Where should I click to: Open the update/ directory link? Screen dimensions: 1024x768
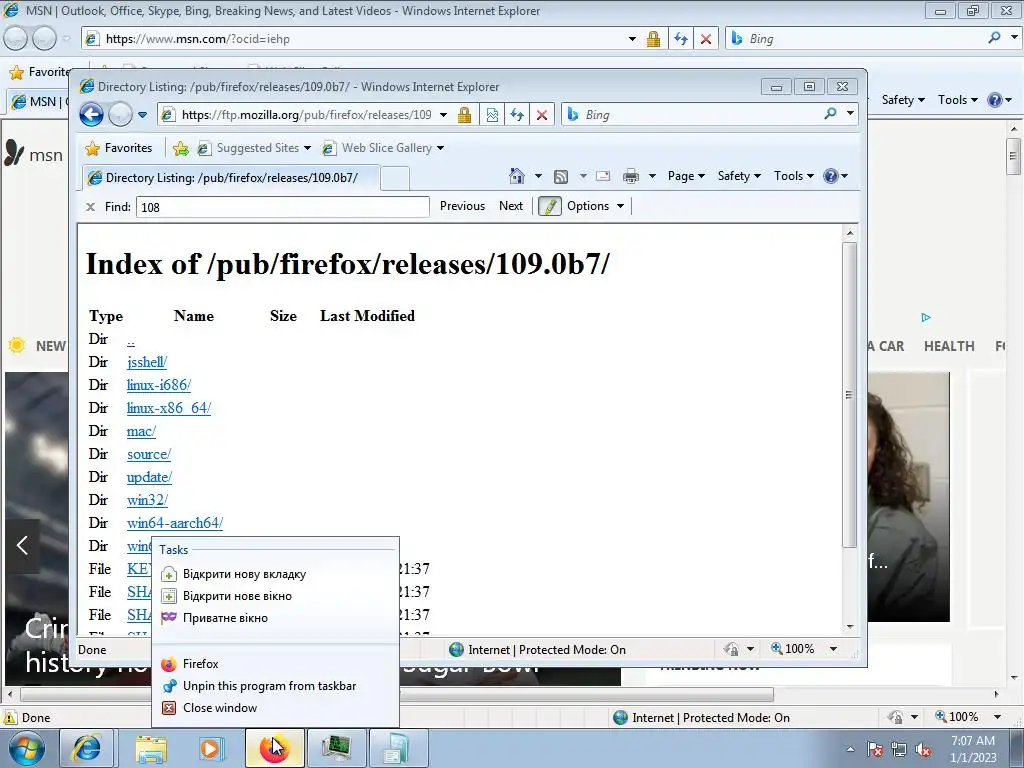click(150, 477)
